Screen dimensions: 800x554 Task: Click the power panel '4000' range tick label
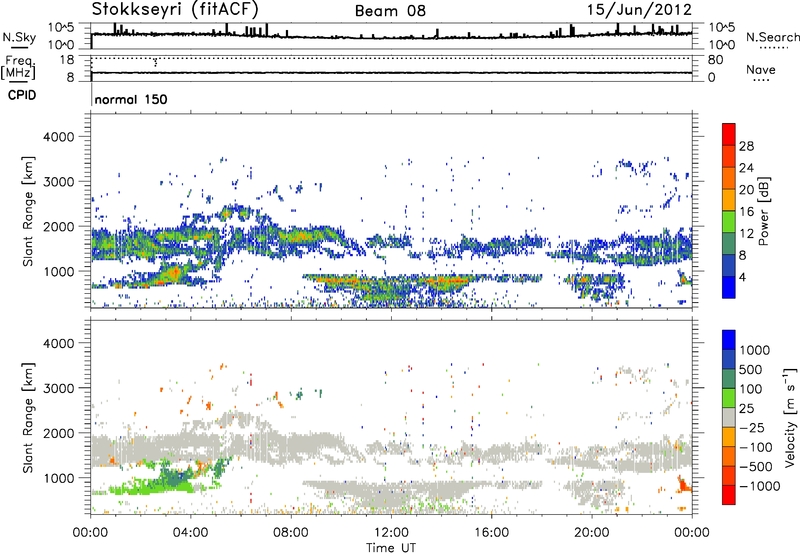pyautogui.click(x=59, y=137)
